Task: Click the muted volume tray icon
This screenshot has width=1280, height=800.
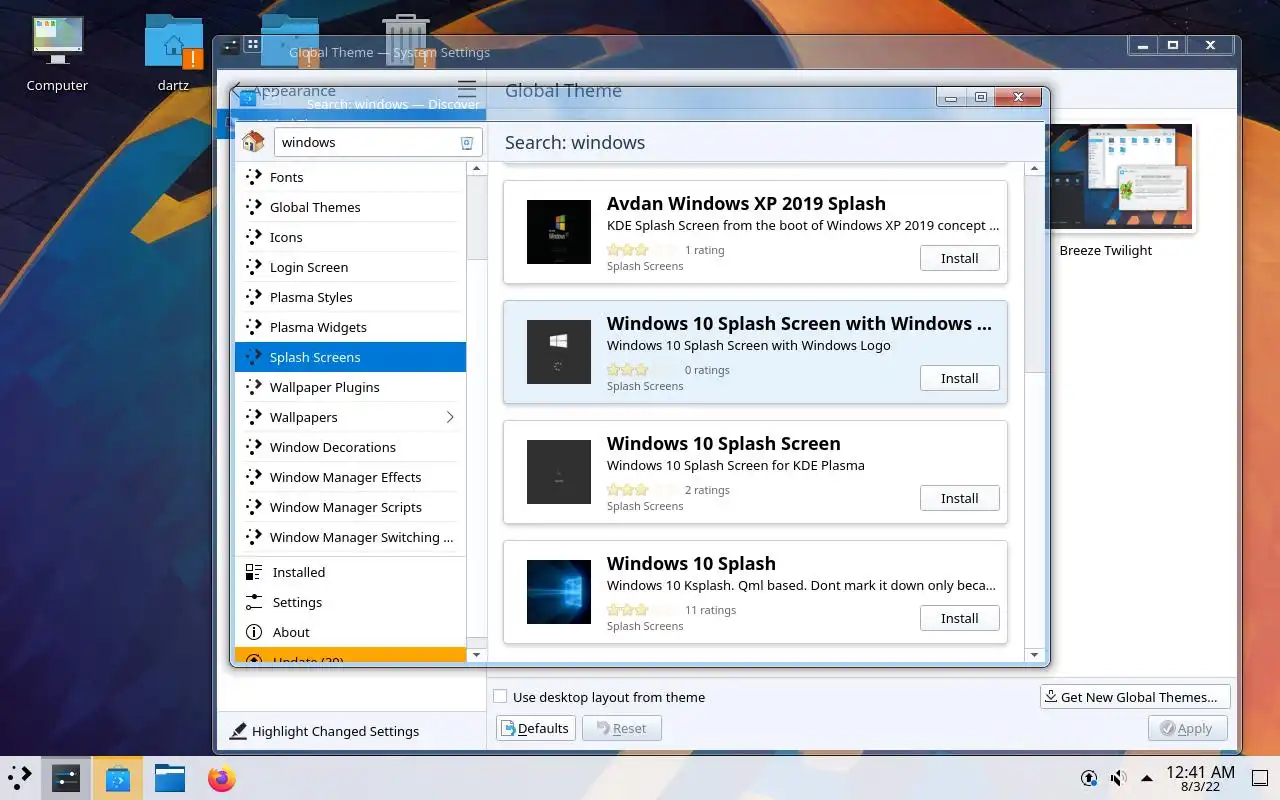Action: [1118, 777]
